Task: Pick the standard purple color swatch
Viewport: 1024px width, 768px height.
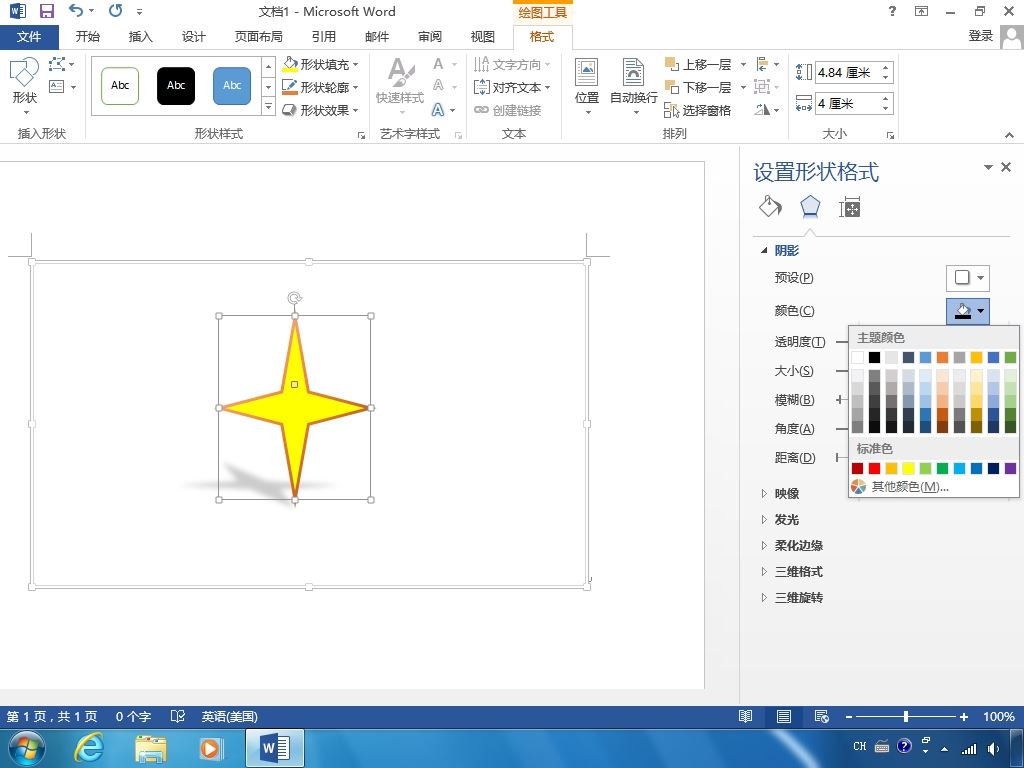Action: pyautogui.click(x=1010, y=468)
